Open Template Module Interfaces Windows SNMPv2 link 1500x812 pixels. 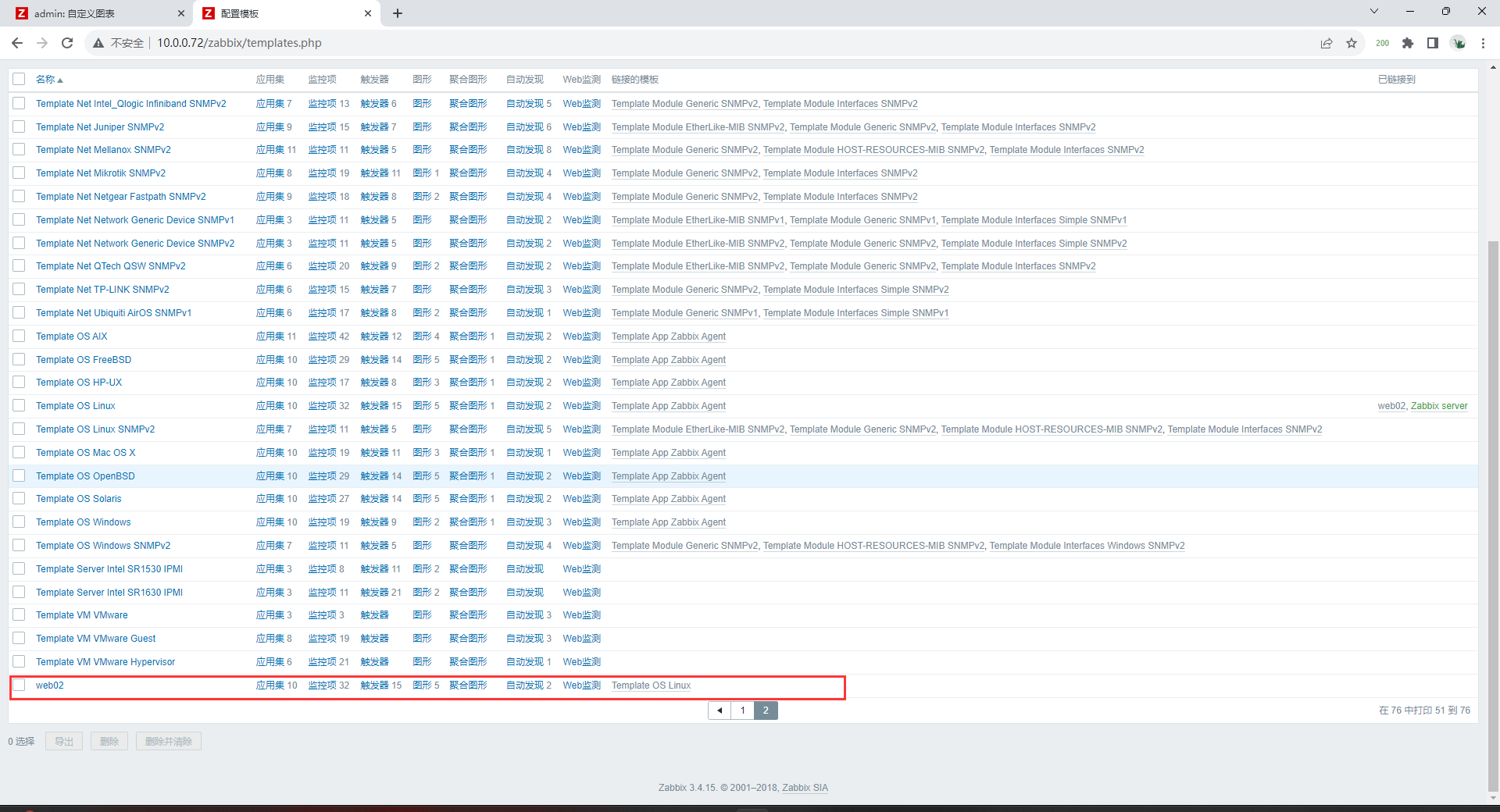tap(1087, 546)
